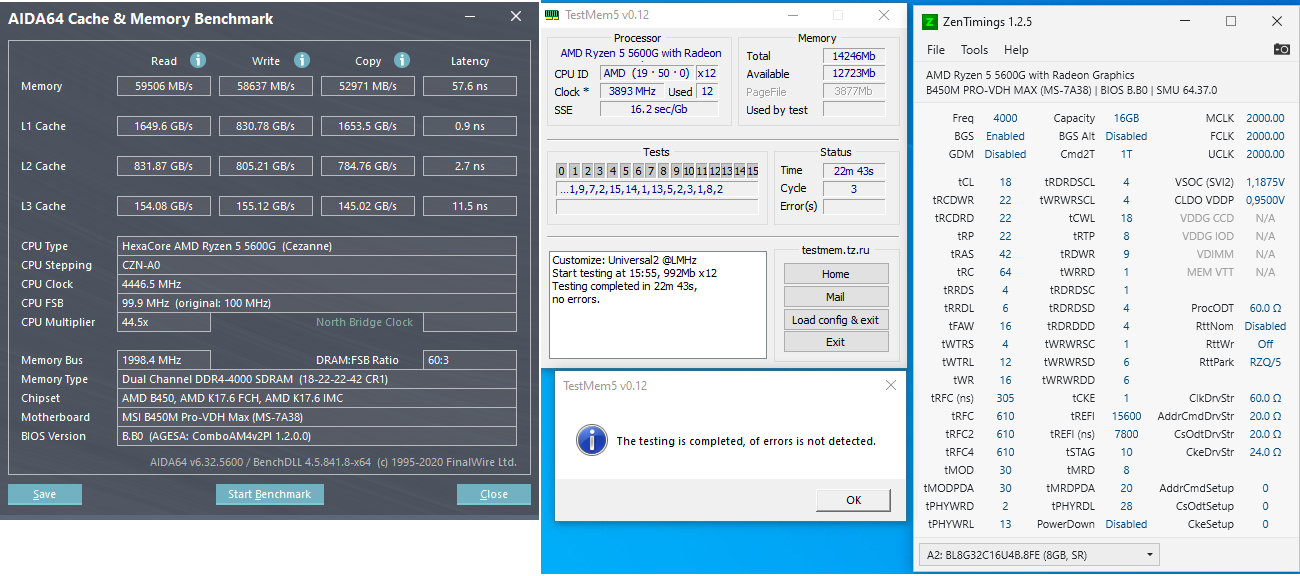The height and width of the screenshot is (576, 1300).
Task: Click the tRFC (ns) 305 value
Action: click(1005, 398)
